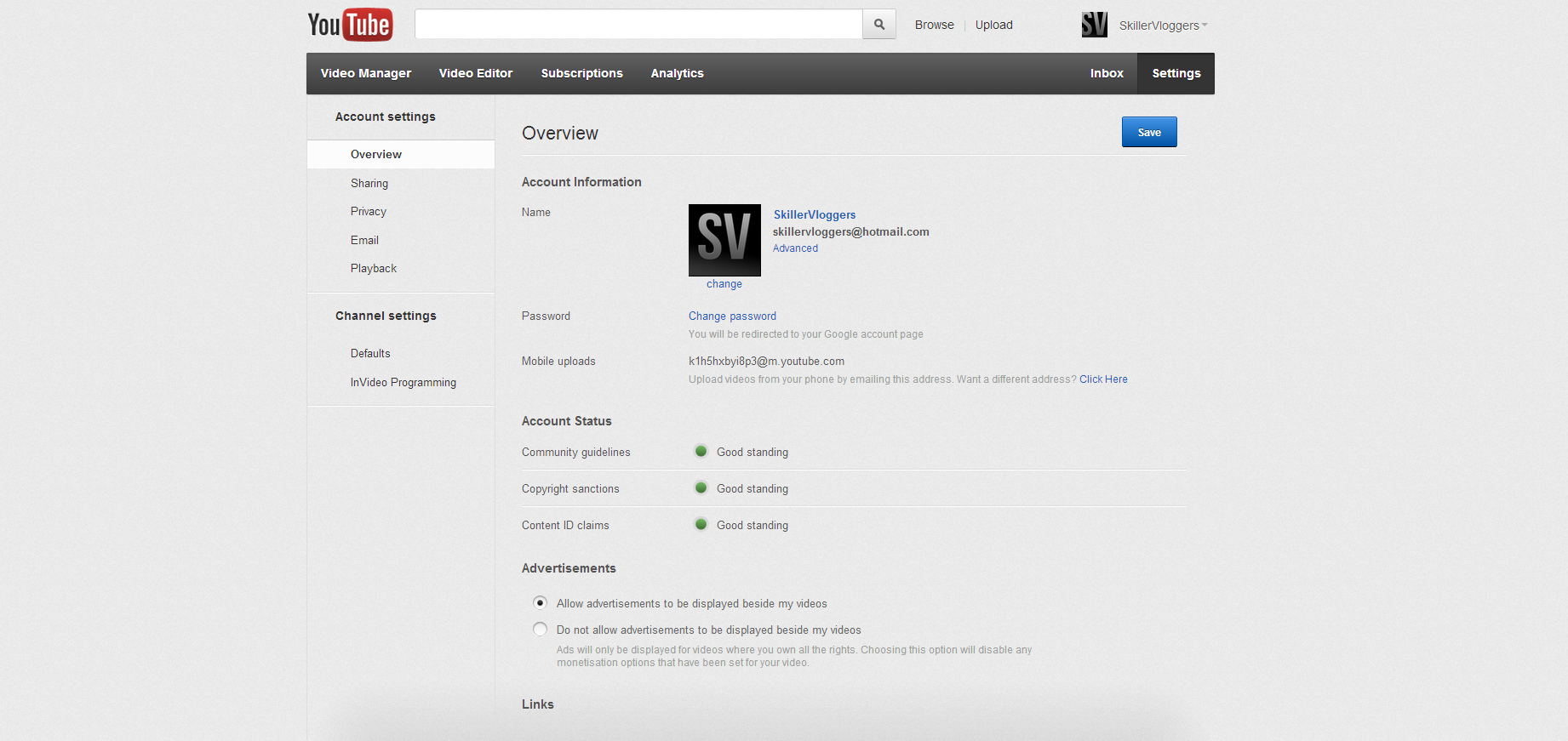Click the Change password link
Image resolution: width=1568 pixels, height=741 pixels.
tap(732, 316)
